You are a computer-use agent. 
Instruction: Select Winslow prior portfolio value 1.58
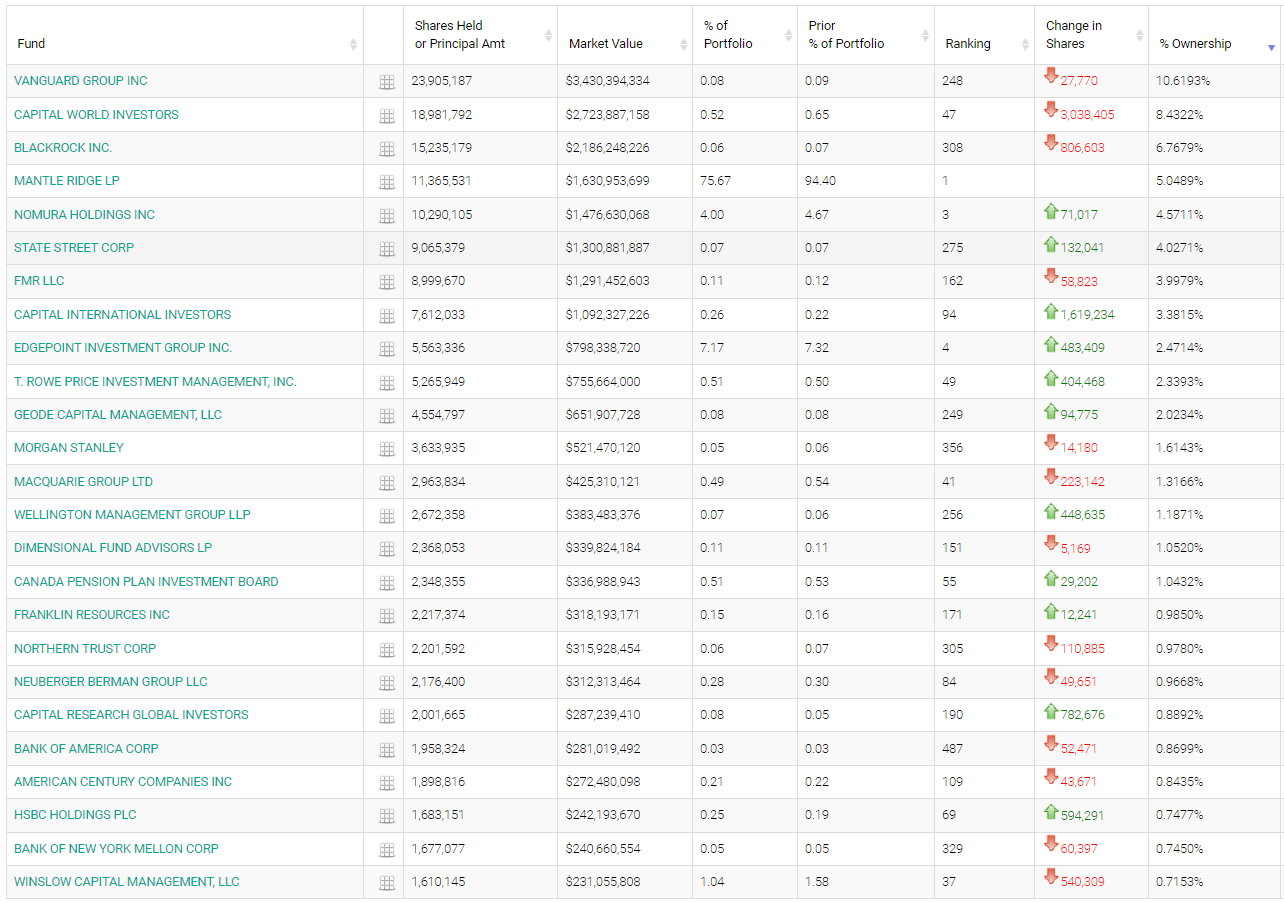pyautogui.click(x=817, y=882)
